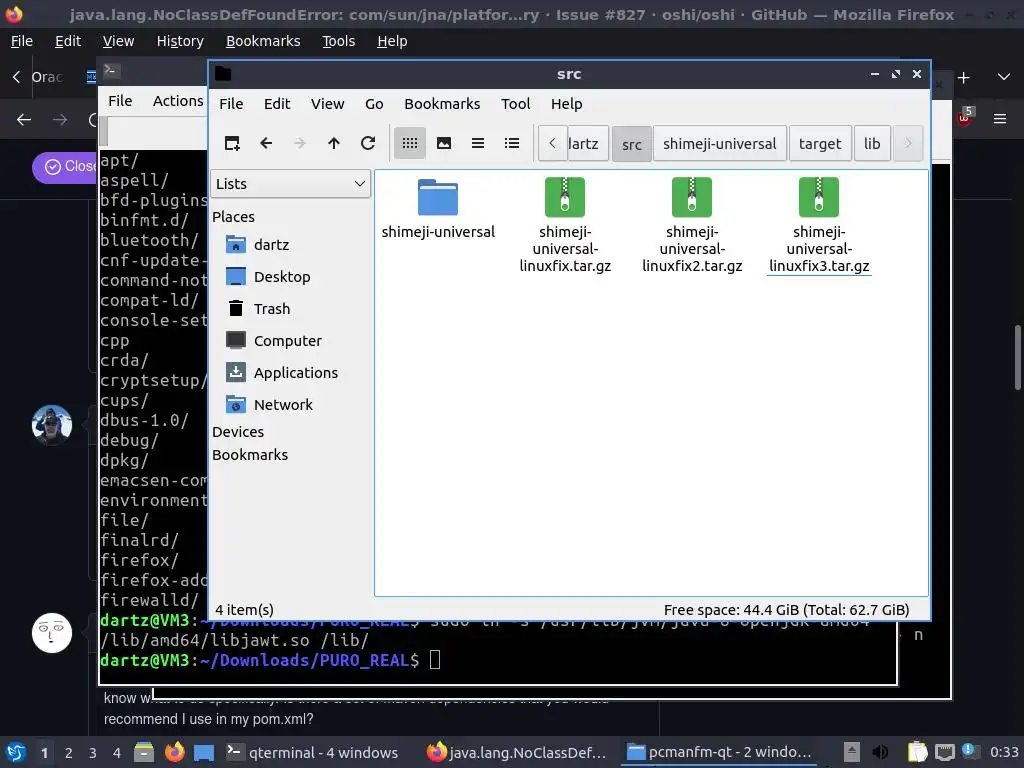
Task: Select shimeji-universal-linuxfix2.tar.gz archive
Action: pos(692,225)
